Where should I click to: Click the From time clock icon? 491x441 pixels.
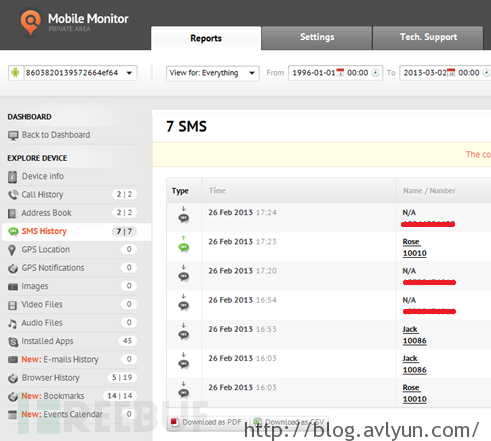pos(375,73)
